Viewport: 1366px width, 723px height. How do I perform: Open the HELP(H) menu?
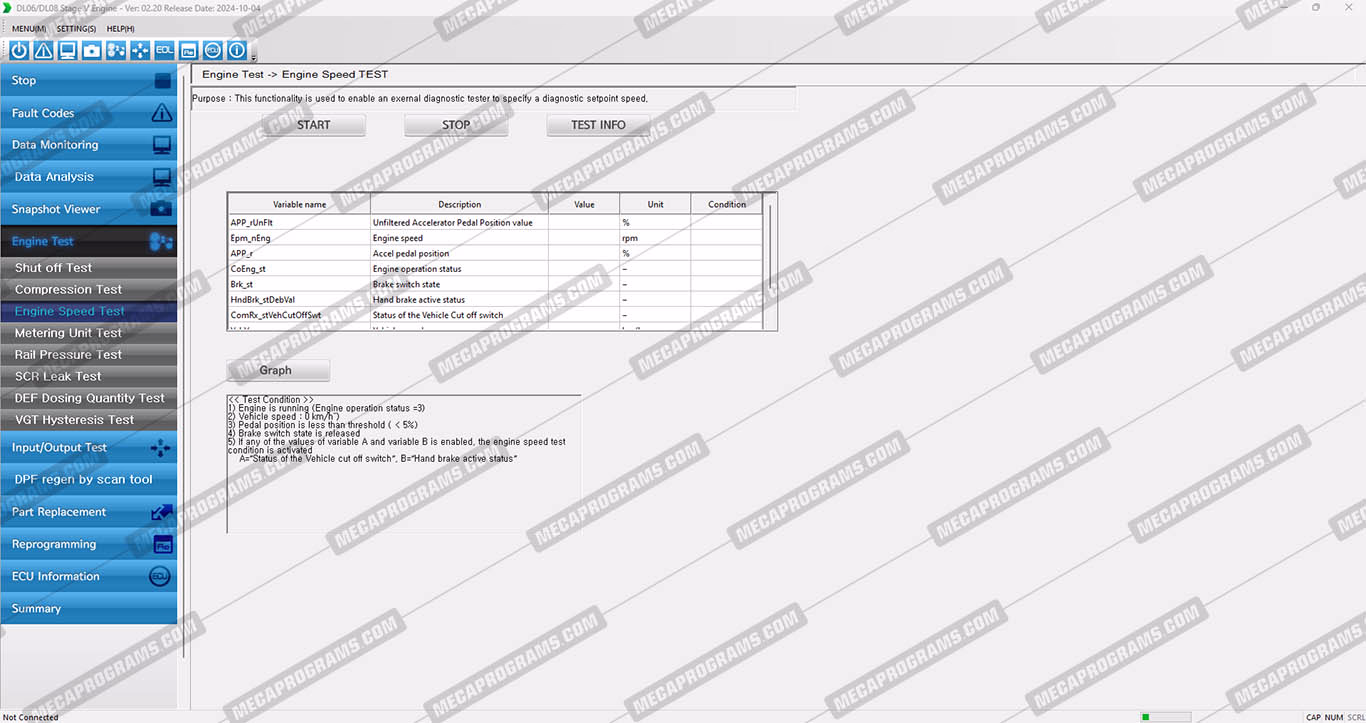(120, 29)
